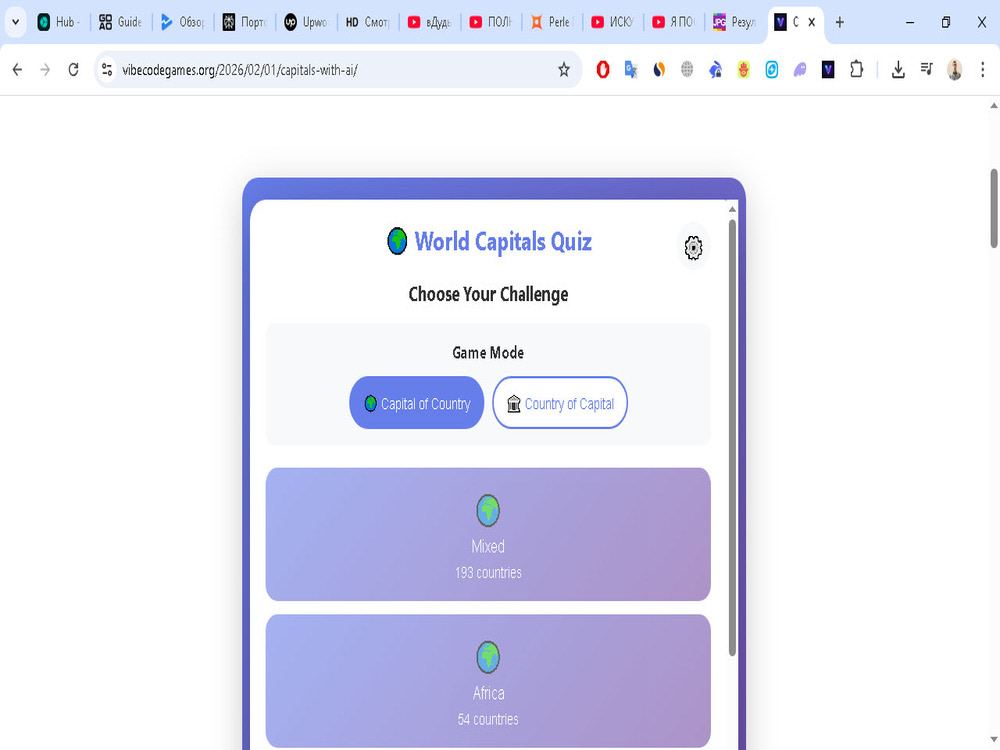Image resolution: width=1000 pixels, height=750 pixels.
Task: Open media controls icon
Action: click(x=927, y=69)
